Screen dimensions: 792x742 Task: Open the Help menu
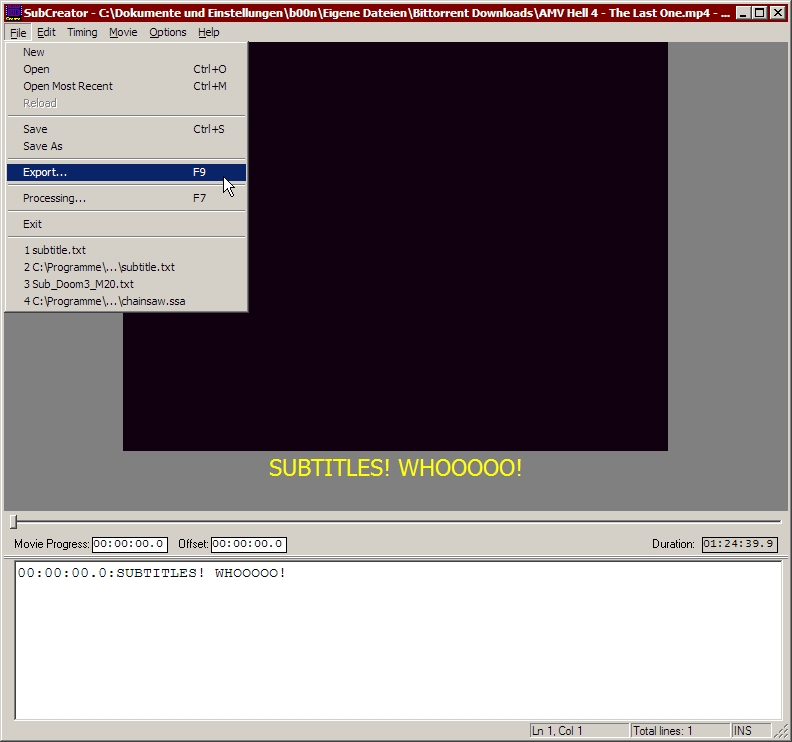(x=209, y=32)
